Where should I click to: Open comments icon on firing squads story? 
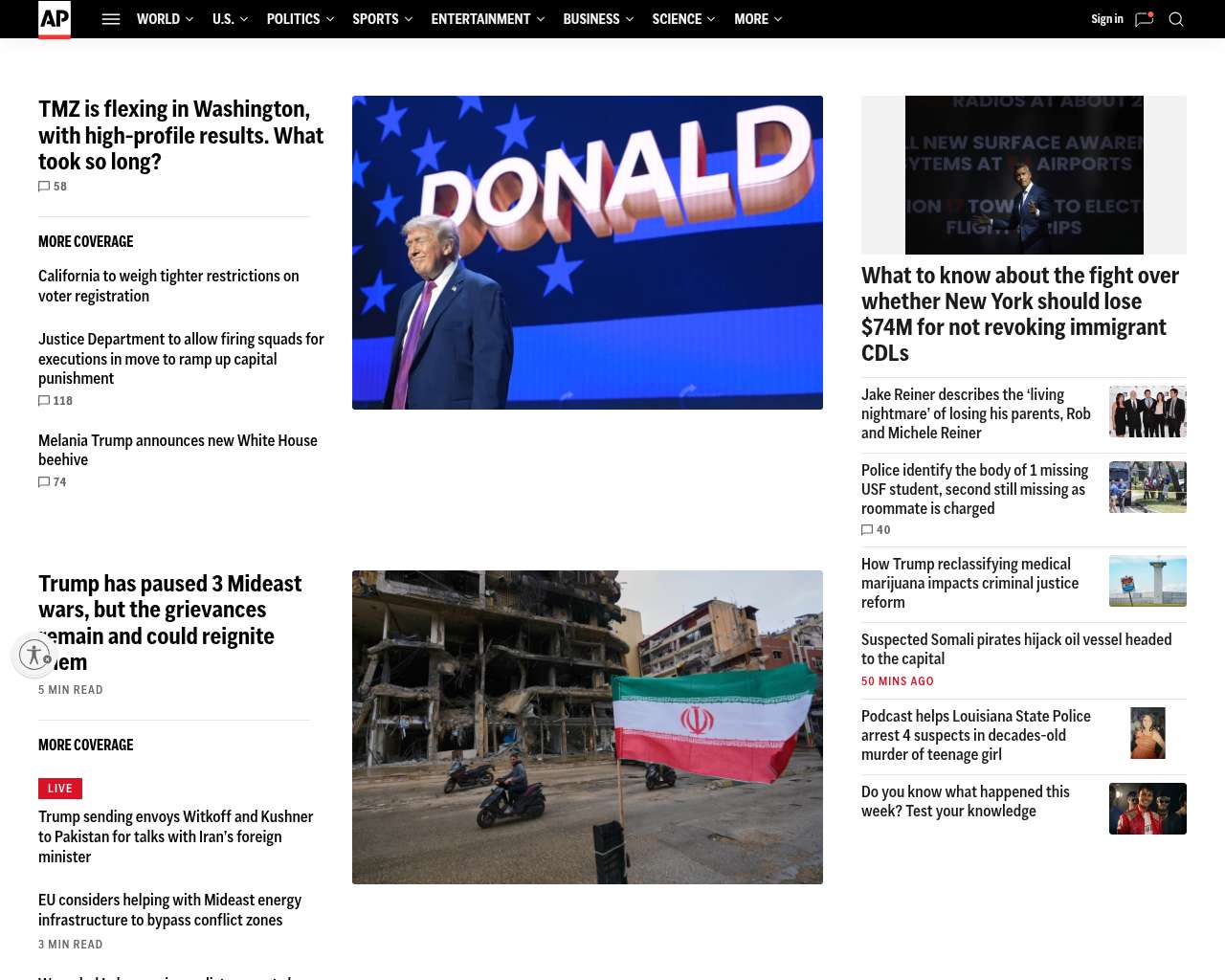(44, 401)
